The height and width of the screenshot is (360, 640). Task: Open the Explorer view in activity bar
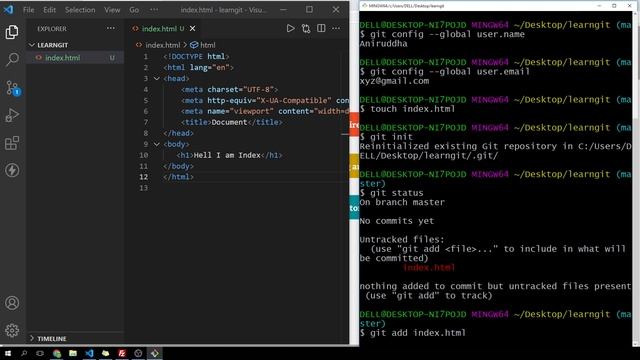tap(12, 32)
